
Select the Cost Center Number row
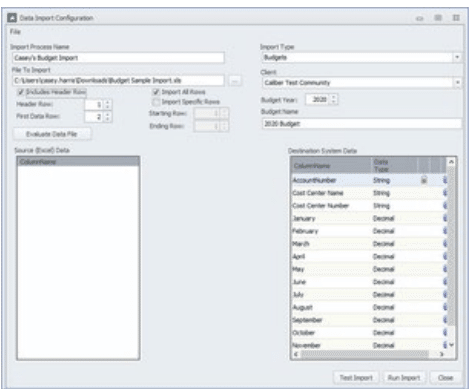[x=369, y=205]
